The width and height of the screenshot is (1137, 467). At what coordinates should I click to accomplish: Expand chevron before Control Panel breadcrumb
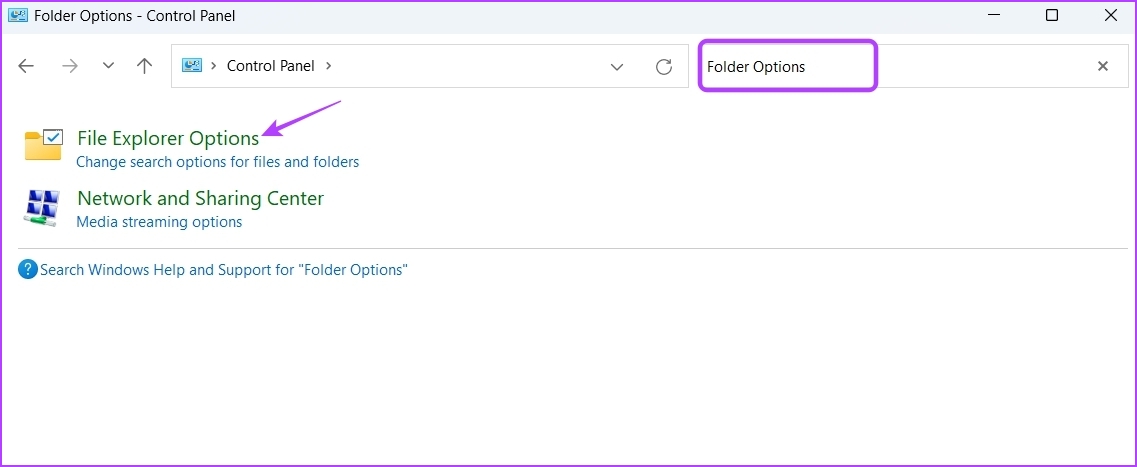tap(214, 65)
